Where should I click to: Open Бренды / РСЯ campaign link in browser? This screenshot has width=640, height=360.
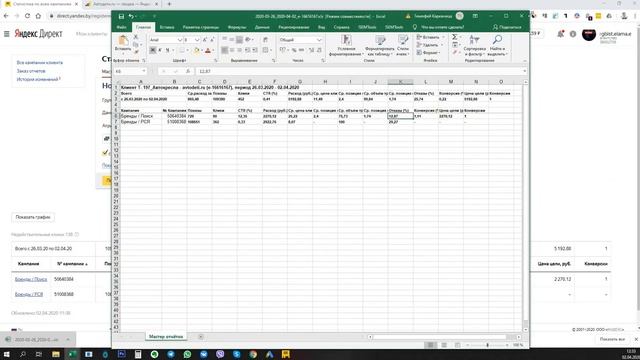tap(29, 294)
